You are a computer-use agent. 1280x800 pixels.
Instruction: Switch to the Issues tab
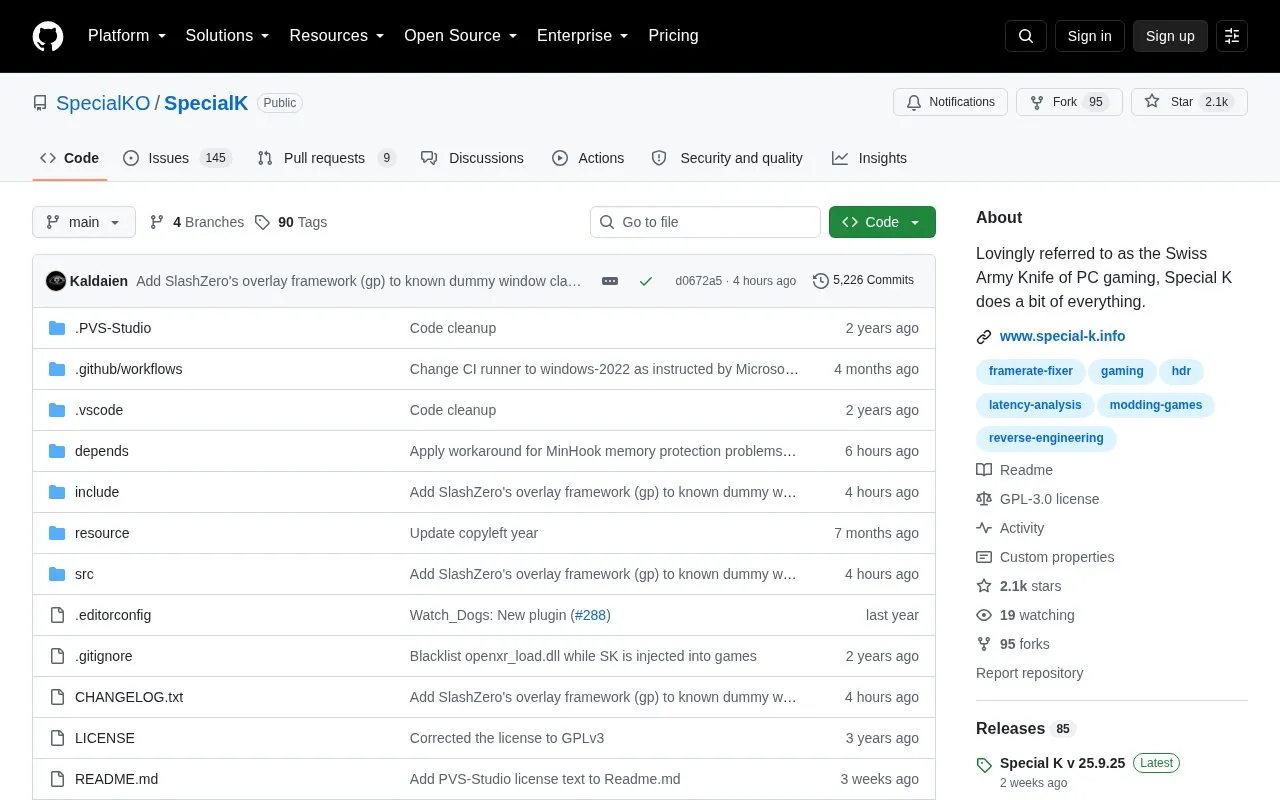tap(177, 158)
